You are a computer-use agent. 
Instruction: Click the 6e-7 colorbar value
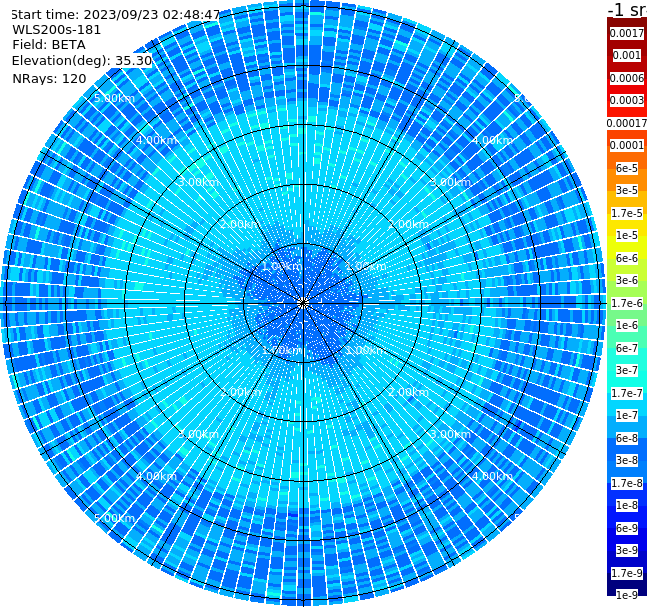point(627,348)
